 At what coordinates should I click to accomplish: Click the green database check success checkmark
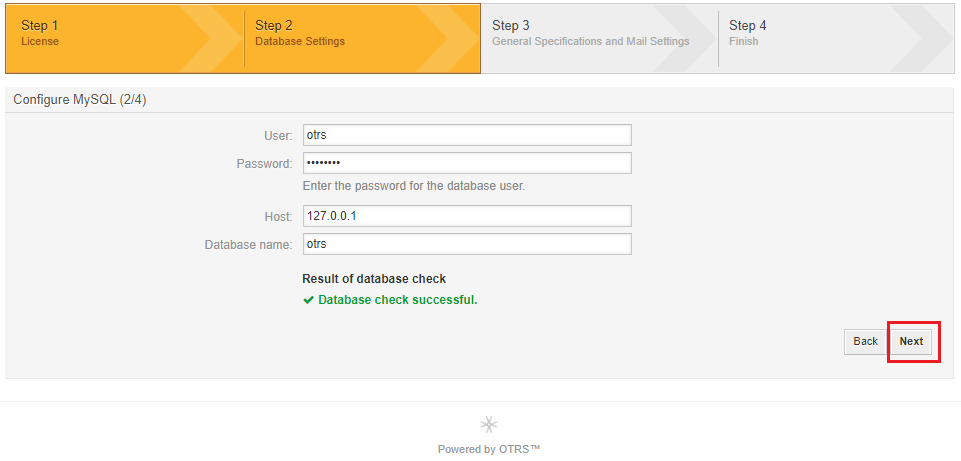[x=308, y=300]
